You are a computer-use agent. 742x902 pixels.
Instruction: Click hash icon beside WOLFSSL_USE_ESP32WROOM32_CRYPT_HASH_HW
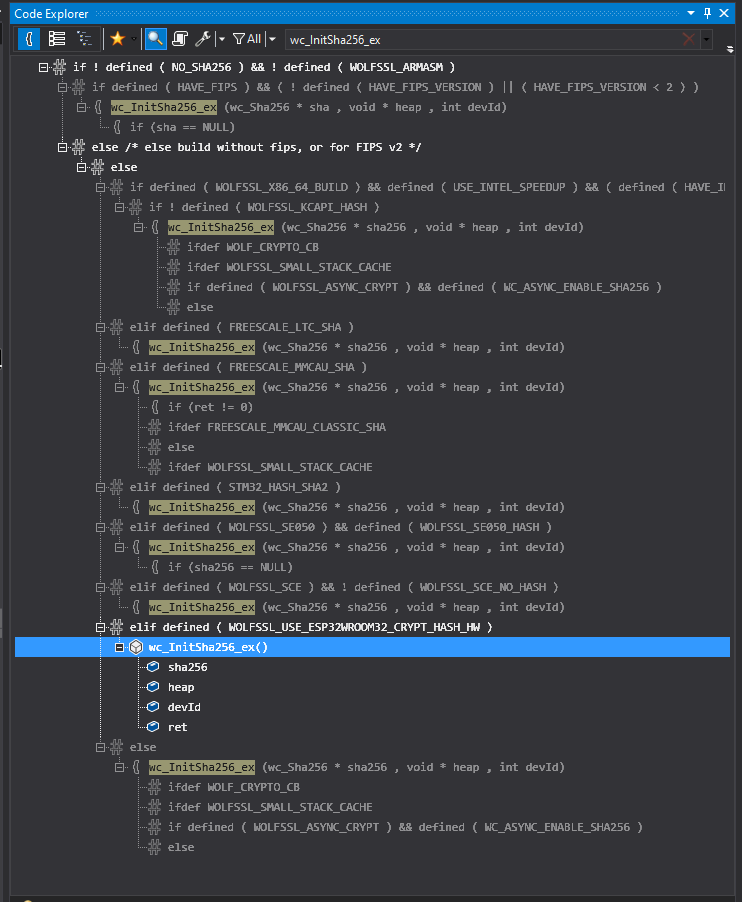(x=116, y=627)
